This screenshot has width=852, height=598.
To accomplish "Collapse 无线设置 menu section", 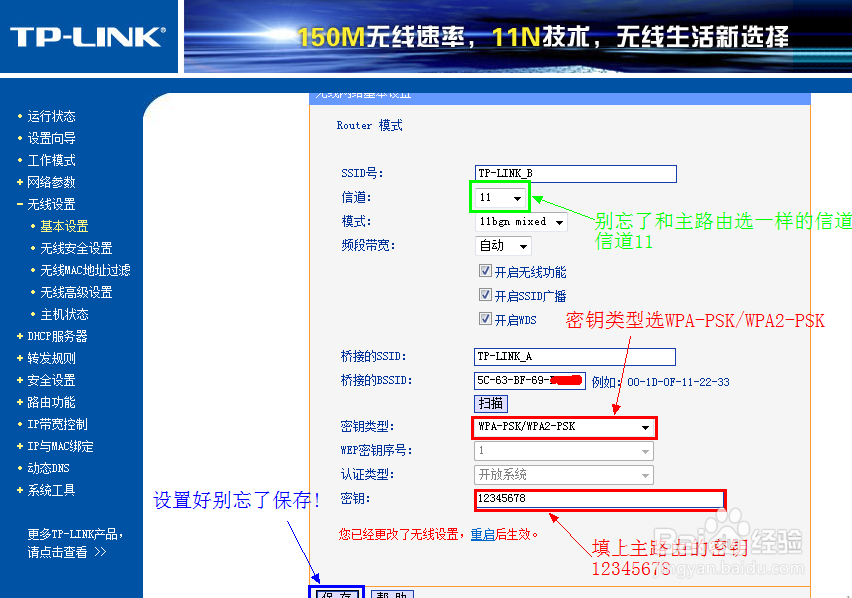I will pos(51,204).
